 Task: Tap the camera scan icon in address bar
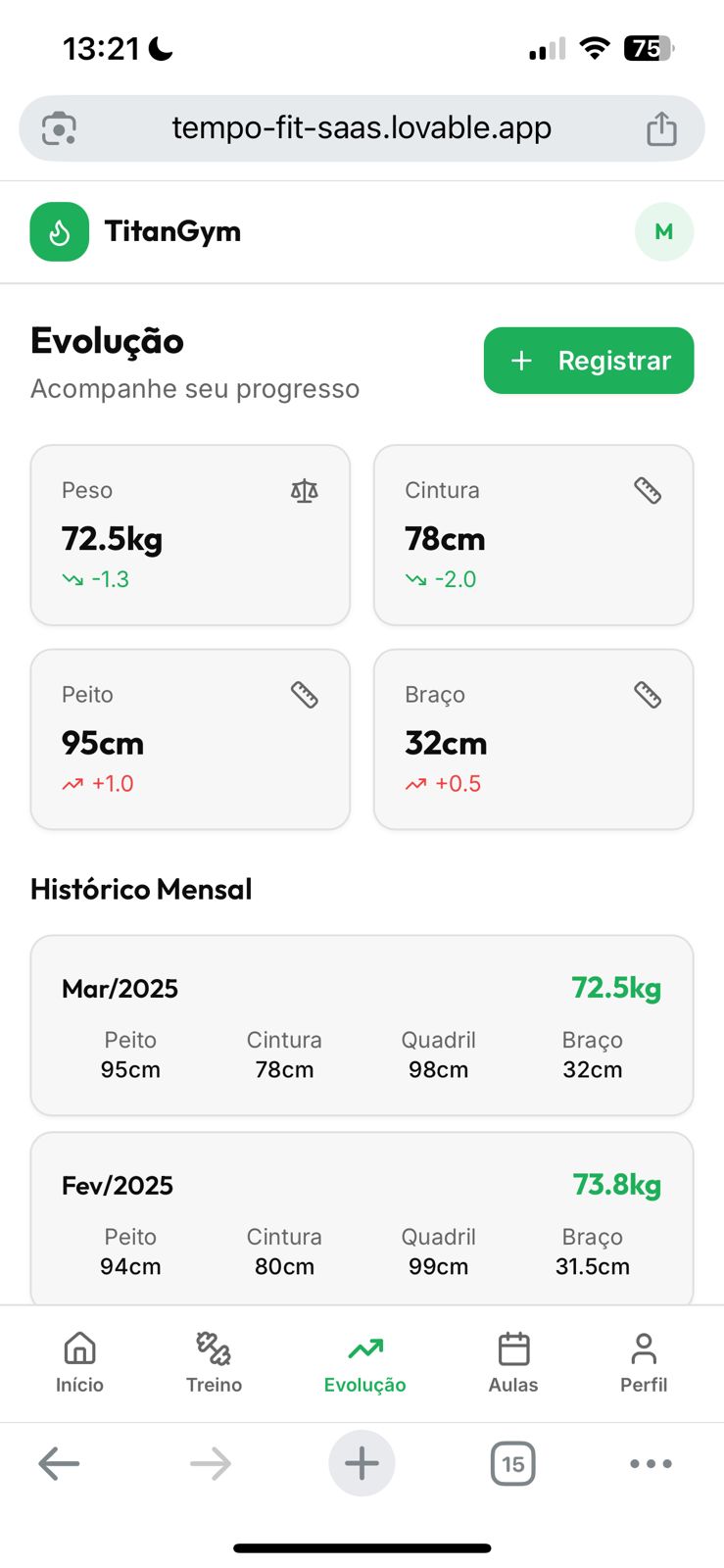coord(60,128)
